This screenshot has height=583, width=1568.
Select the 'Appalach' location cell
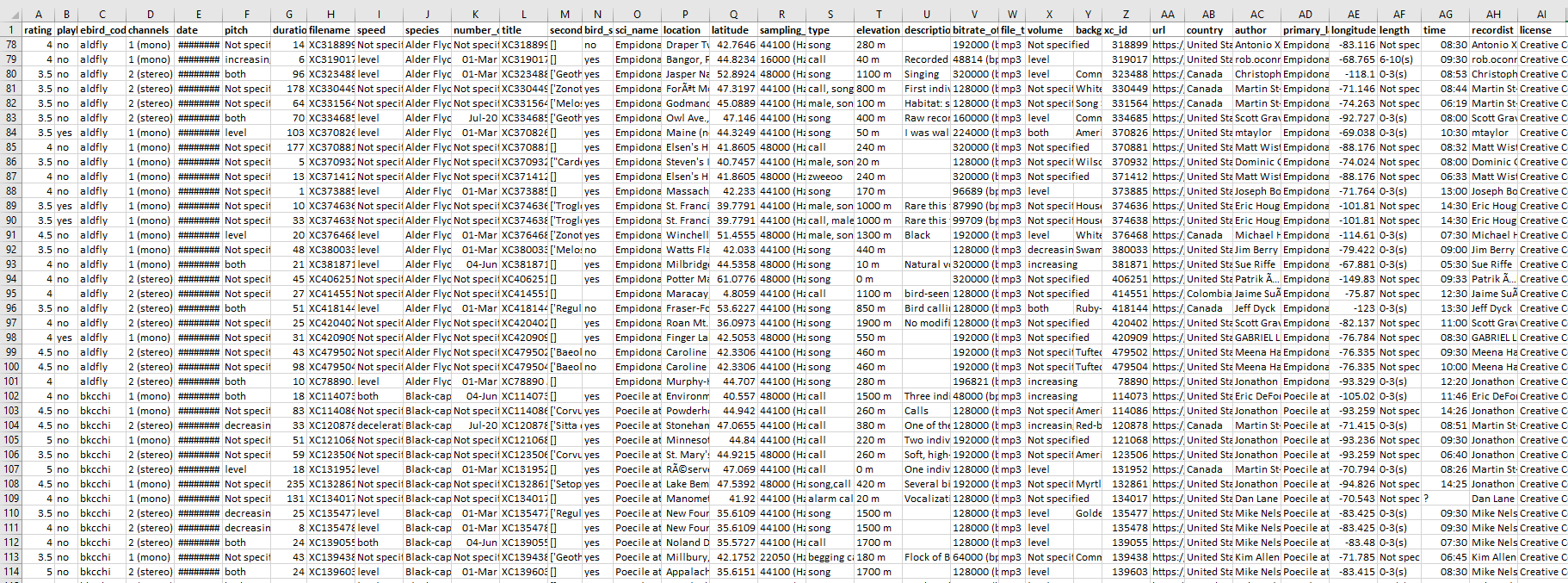(685, 572)
